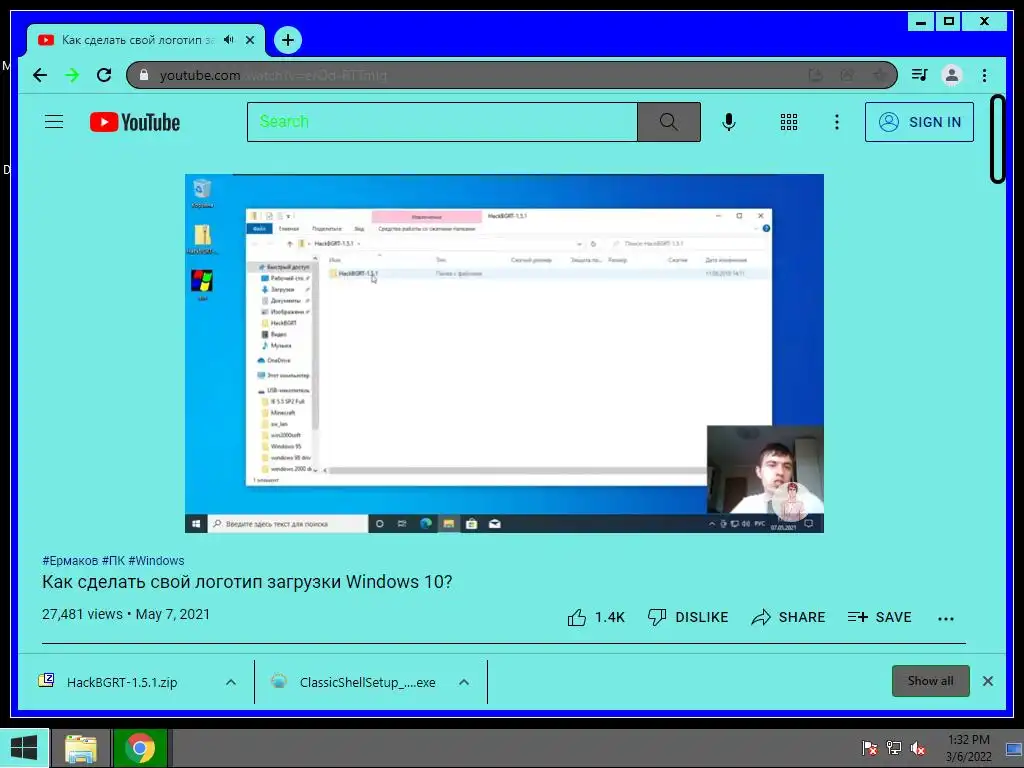Click Chrome icon in taskbar
Viewport: 1024px width, 768px height.
(140, 749)
